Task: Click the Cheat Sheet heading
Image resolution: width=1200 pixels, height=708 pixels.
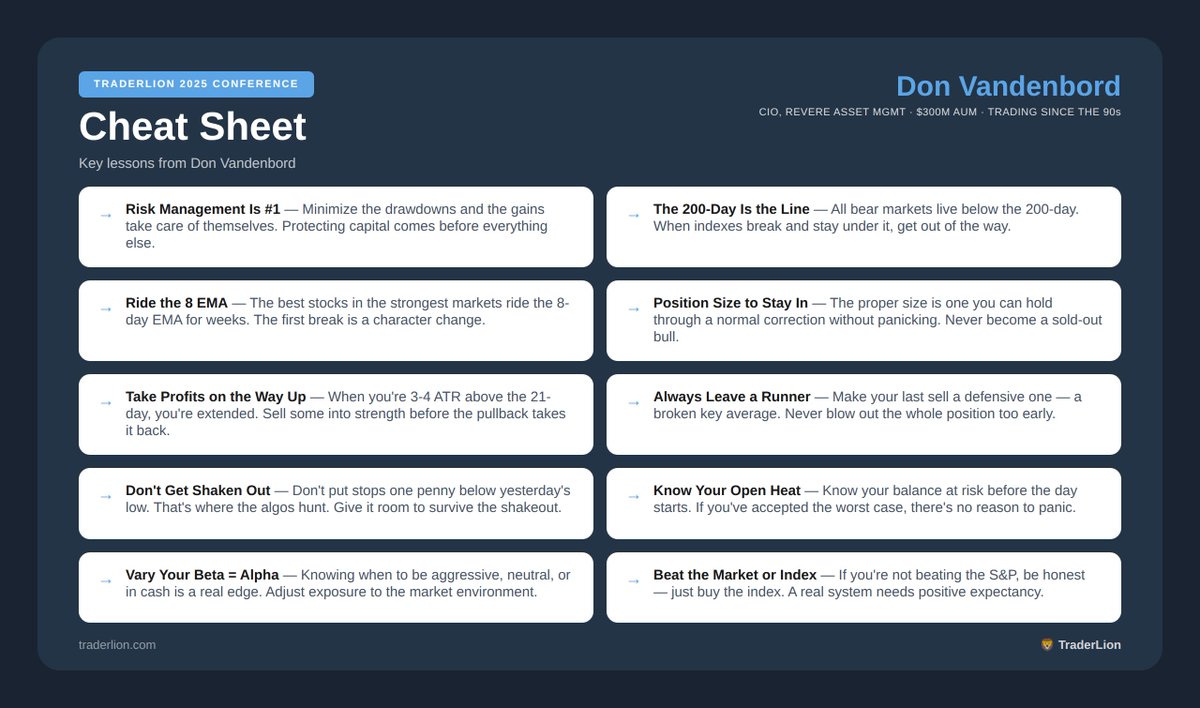Action: click(192, 127)
